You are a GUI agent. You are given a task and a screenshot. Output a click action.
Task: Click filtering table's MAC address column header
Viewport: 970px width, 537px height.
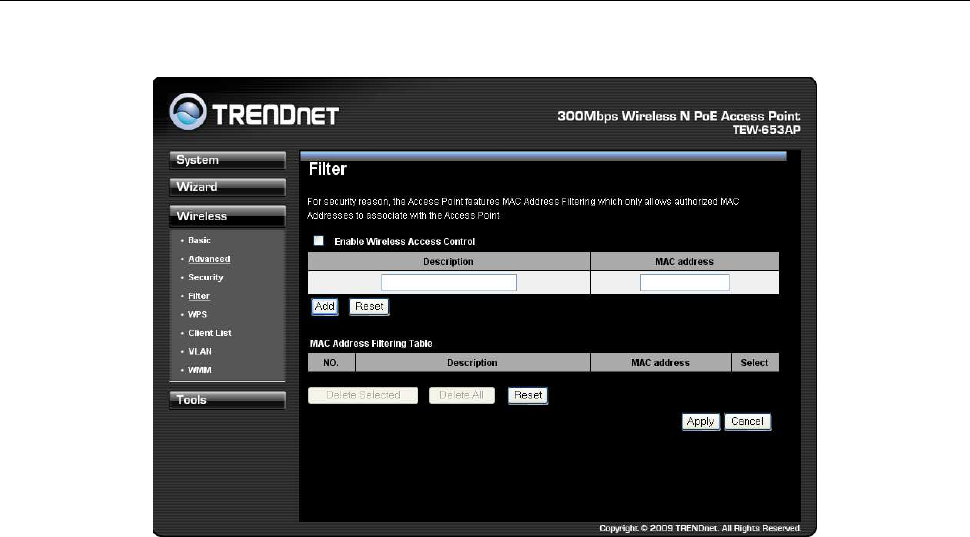click(661, 363)
